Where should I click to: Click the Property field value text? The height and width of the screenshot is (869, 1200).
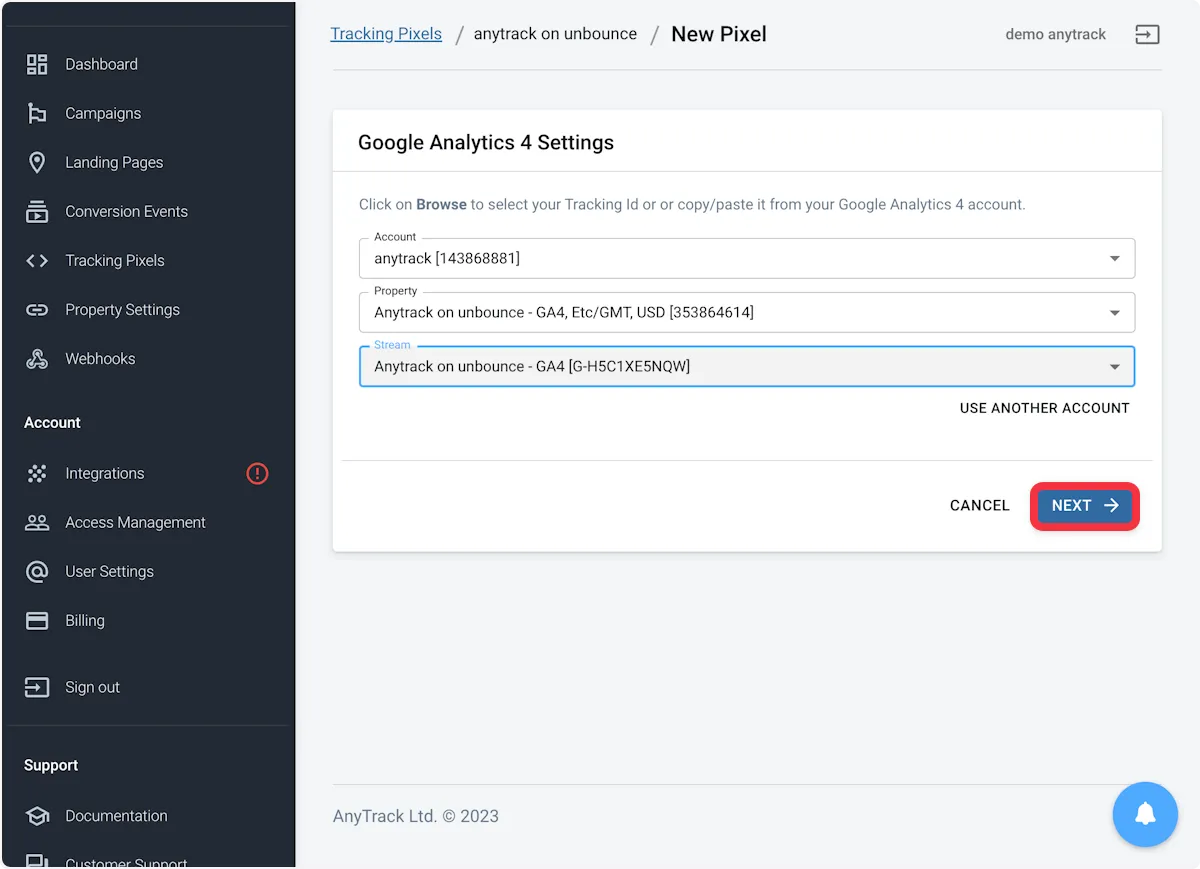tap(564, 312)
